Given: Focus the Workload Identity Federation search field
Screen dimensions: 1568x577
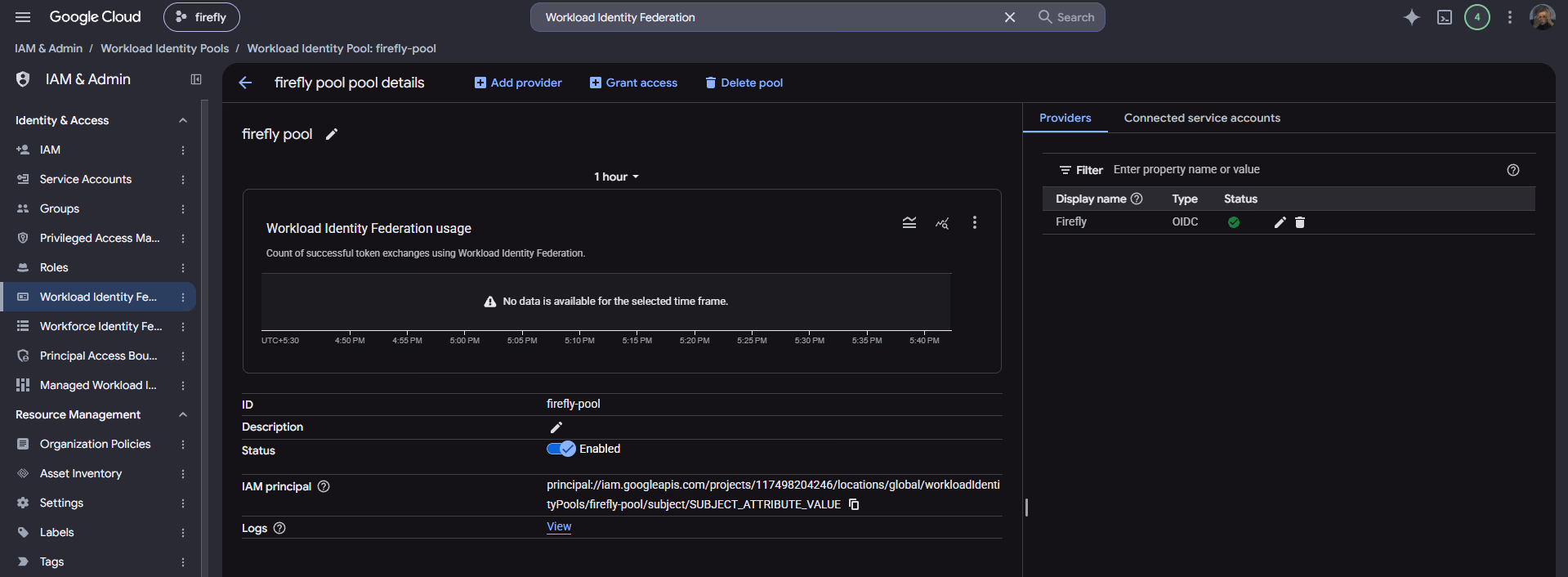Looking at the screenshot, I should coord(768,17).
